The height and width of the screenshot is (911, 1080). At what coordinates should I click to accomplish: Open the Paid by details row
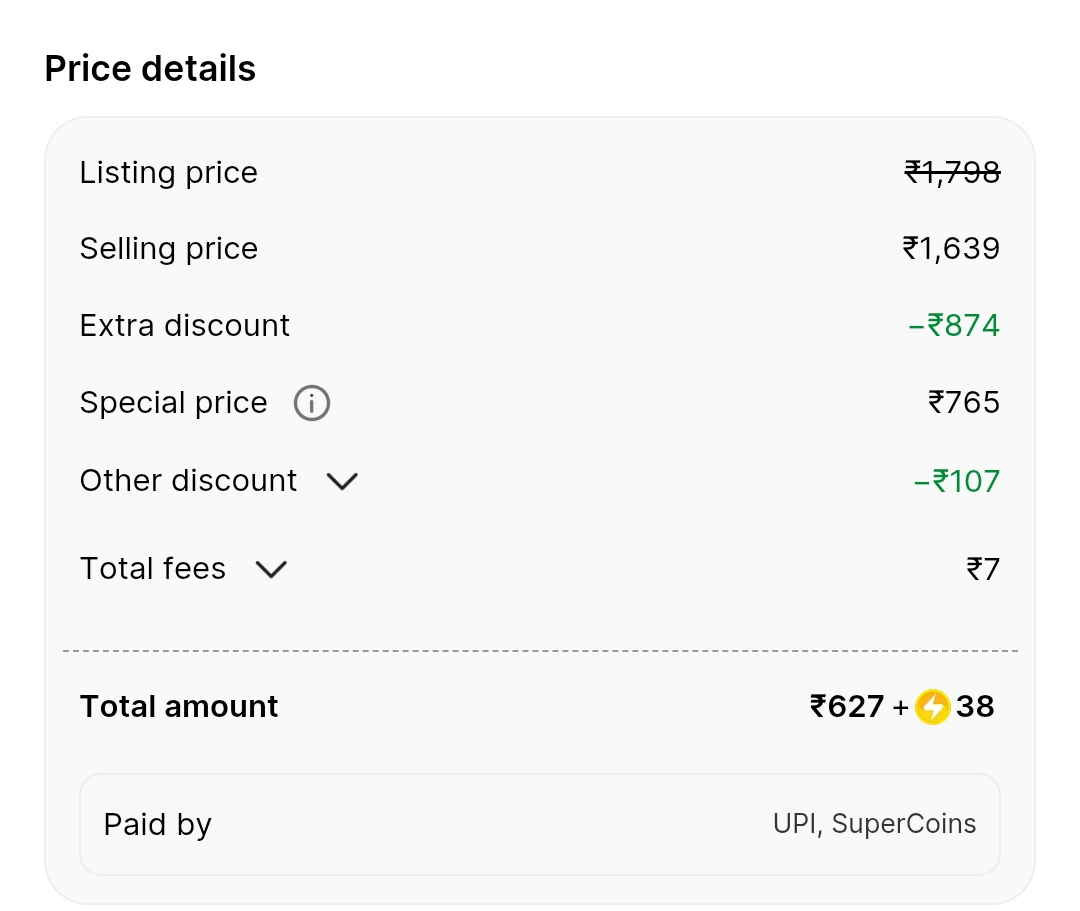coord(540,824)
